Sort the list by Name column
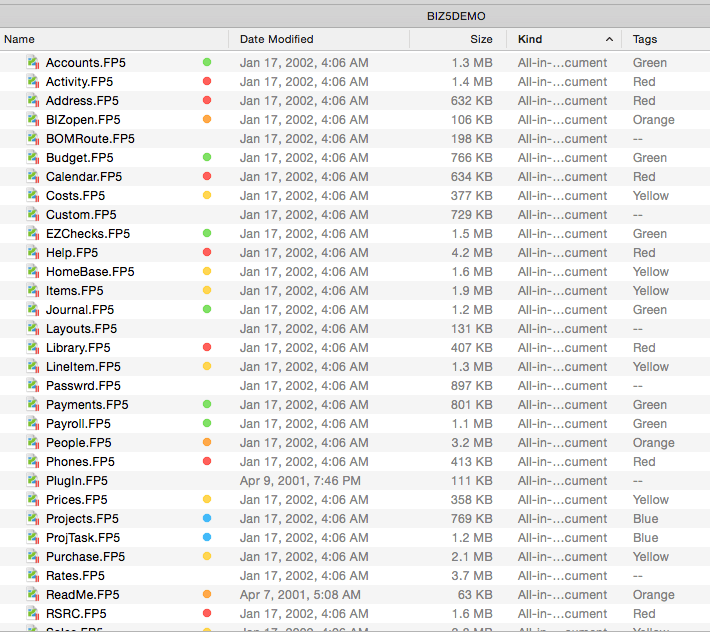 pyautogui.click(x=20, y=39)
